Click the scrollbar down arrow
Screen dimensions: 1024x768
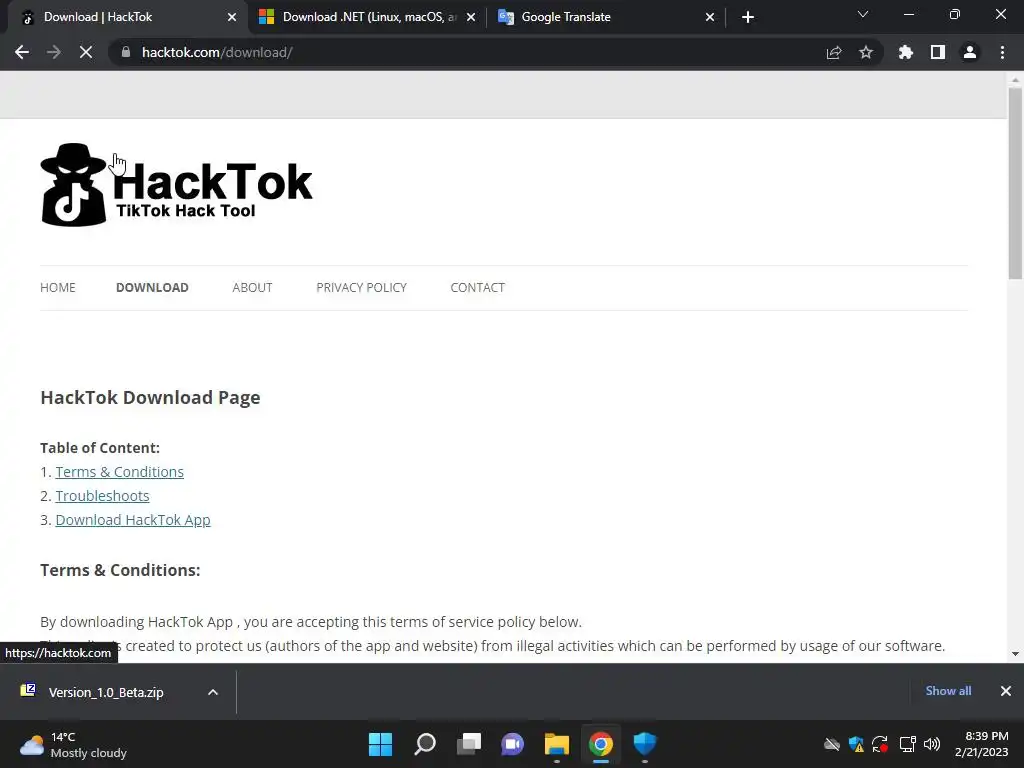click(1015, 654)
